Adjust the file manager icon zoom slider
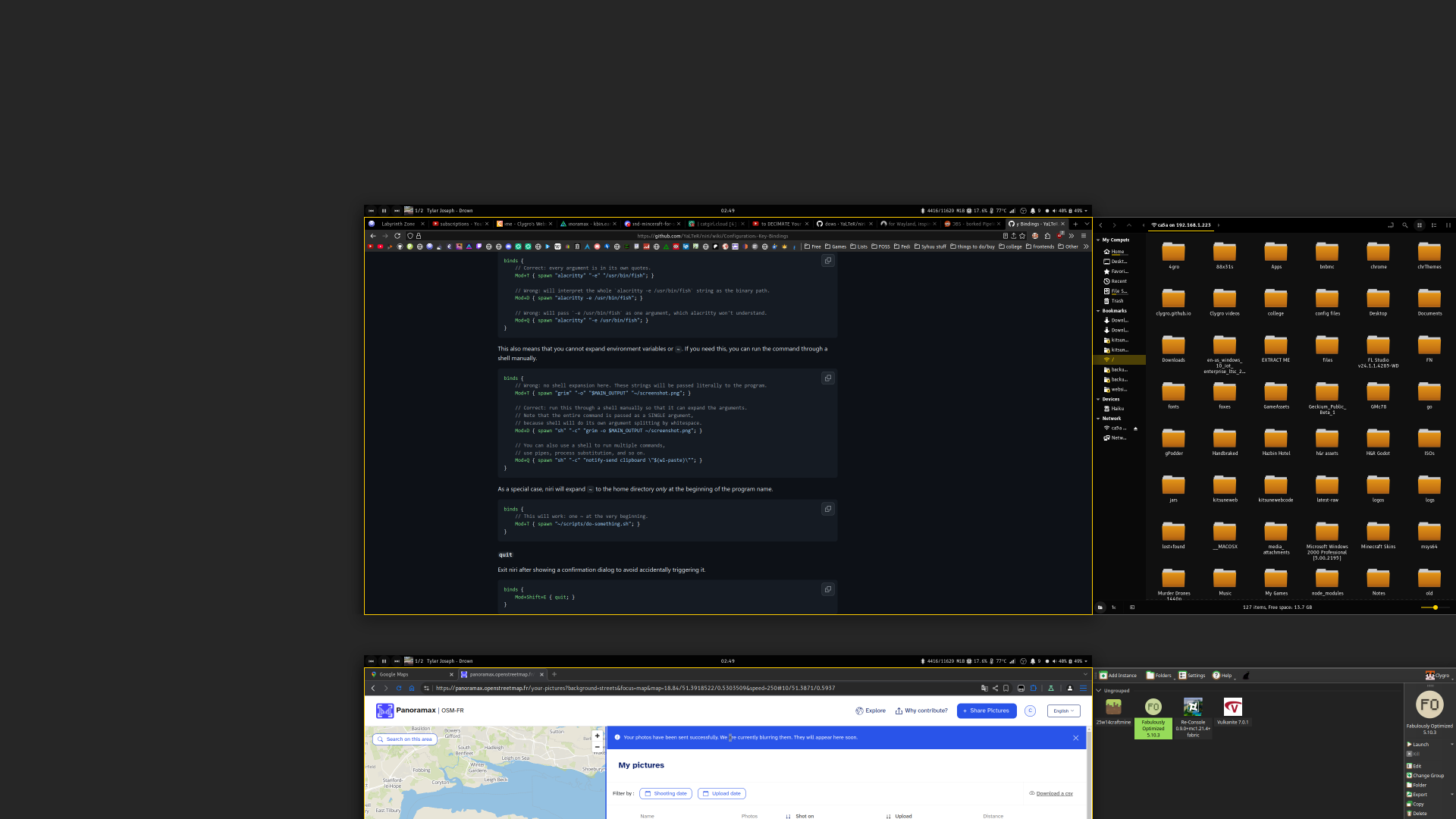This screenshot has height=819, width=1456. coord(1435,607)
